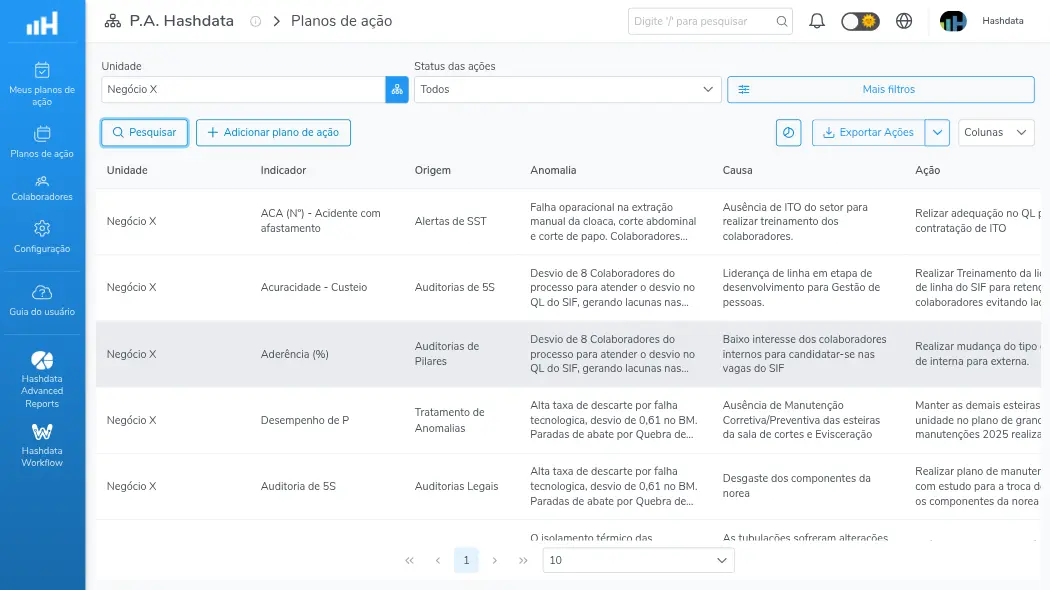Go to Meus planos de ação
This screenshot has height=590, width=1050.
click(42, 84)
